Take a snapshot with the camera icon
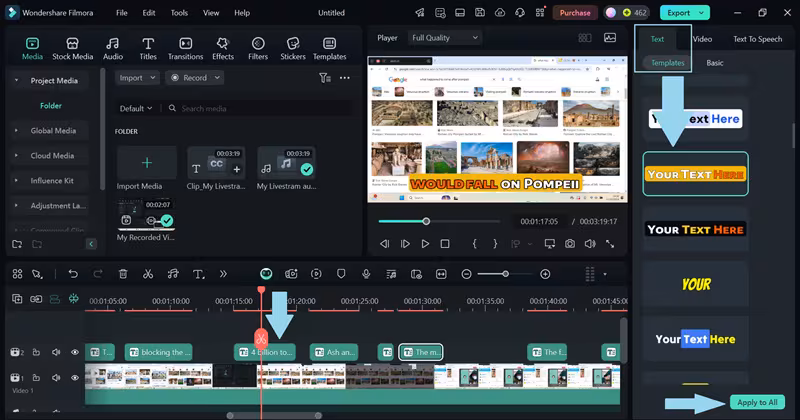Viewport: 800px width, 420px height. 569,243
